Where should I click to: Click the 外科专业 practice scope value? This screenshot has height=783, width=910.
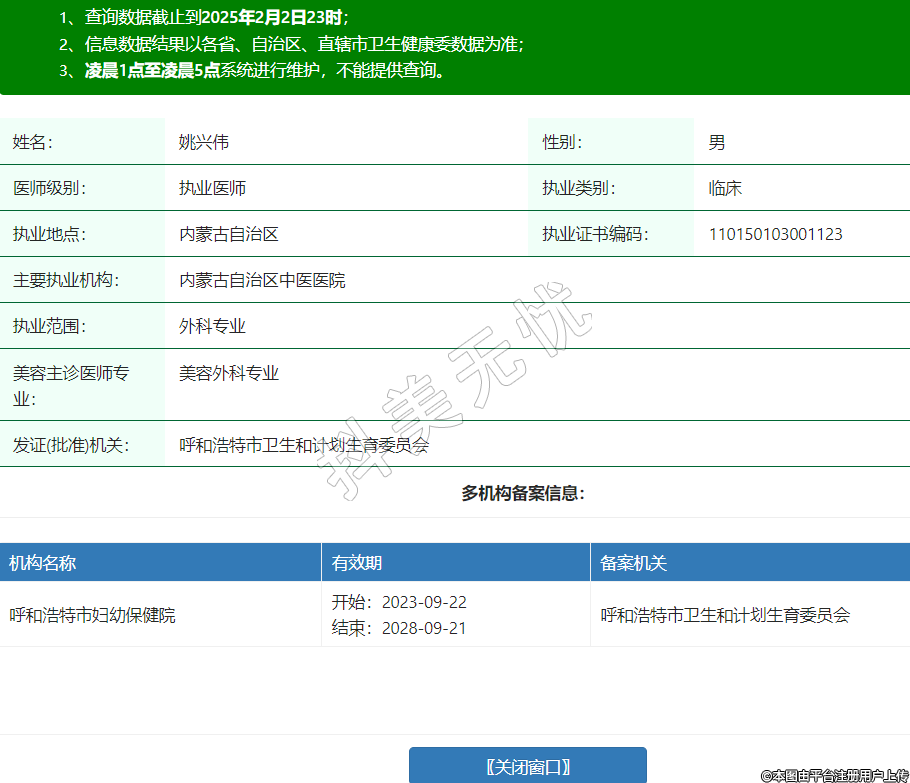212,326
